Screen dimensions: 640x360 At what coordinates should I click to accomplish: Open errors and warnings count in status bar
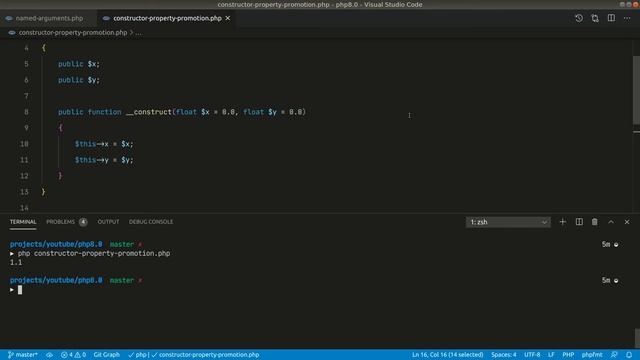73,355
